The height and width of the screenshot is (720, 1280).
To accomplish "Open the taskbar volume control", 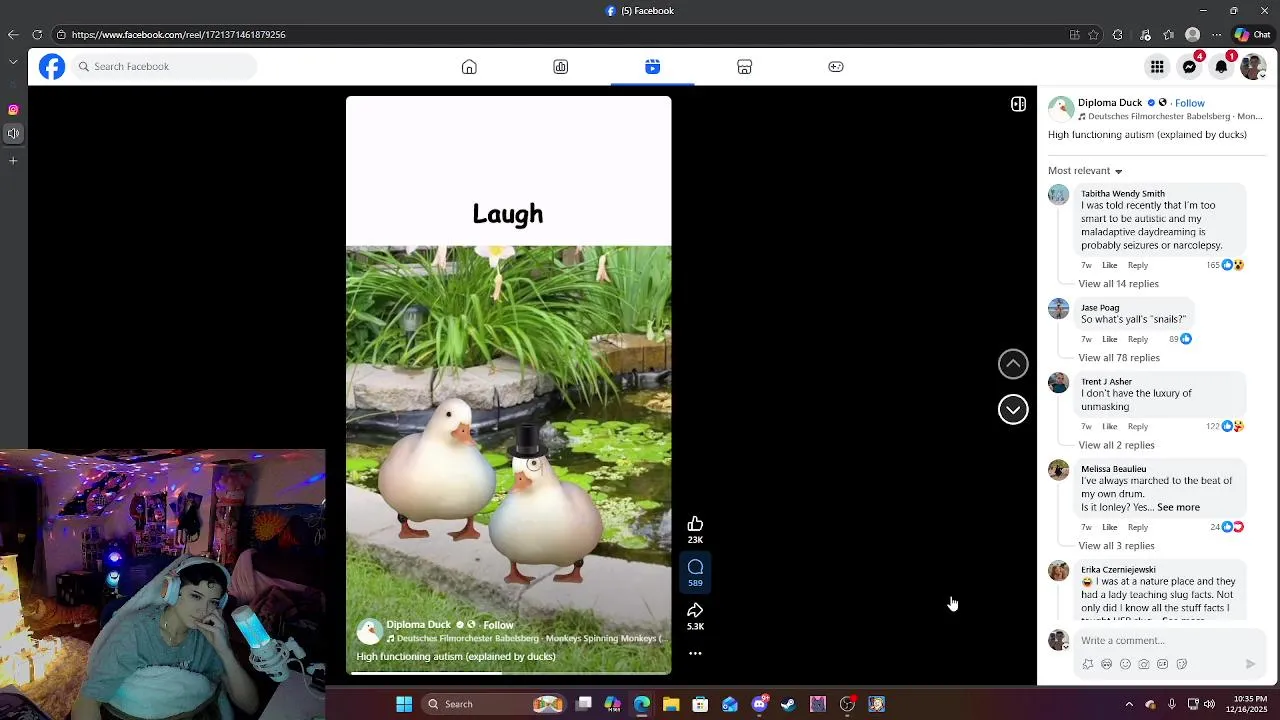I will point(1209,704).
